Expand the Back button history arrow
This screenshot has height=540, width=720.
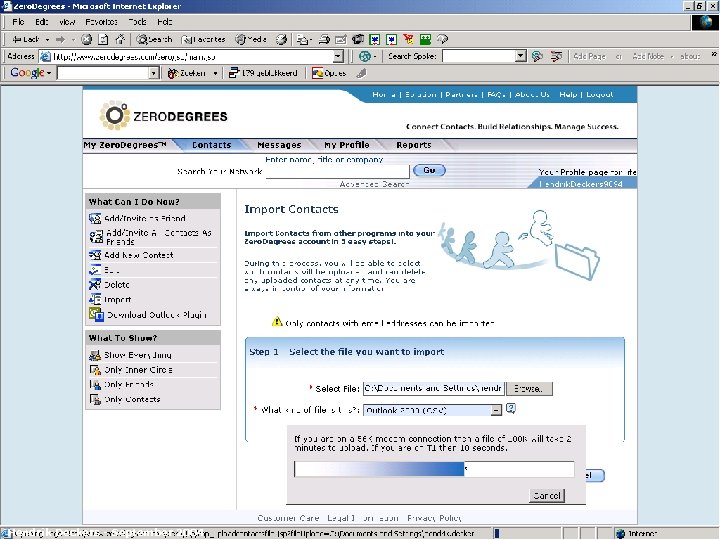coord(47,40)
